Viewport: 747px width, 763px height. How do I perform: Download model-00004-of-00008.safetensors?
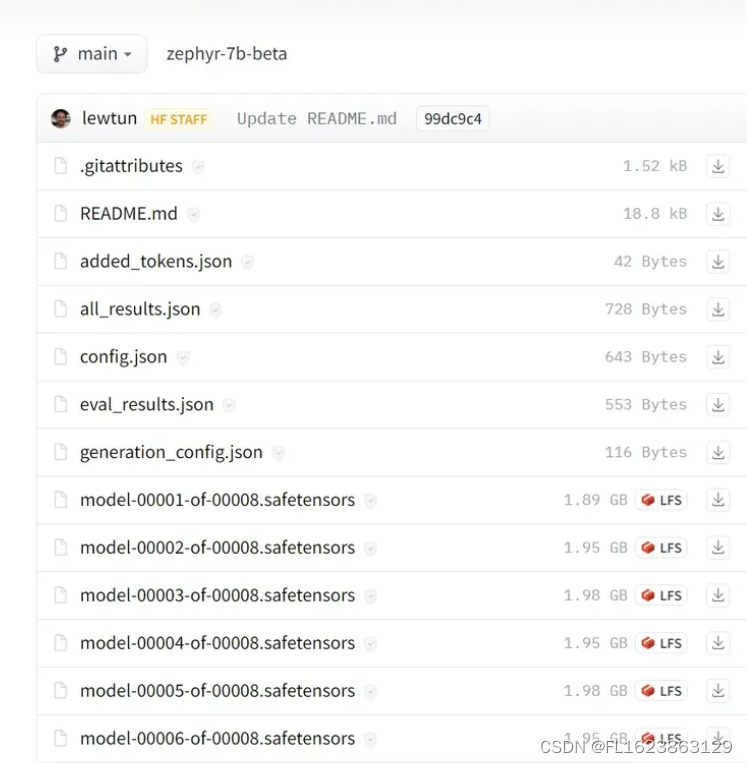718,643
